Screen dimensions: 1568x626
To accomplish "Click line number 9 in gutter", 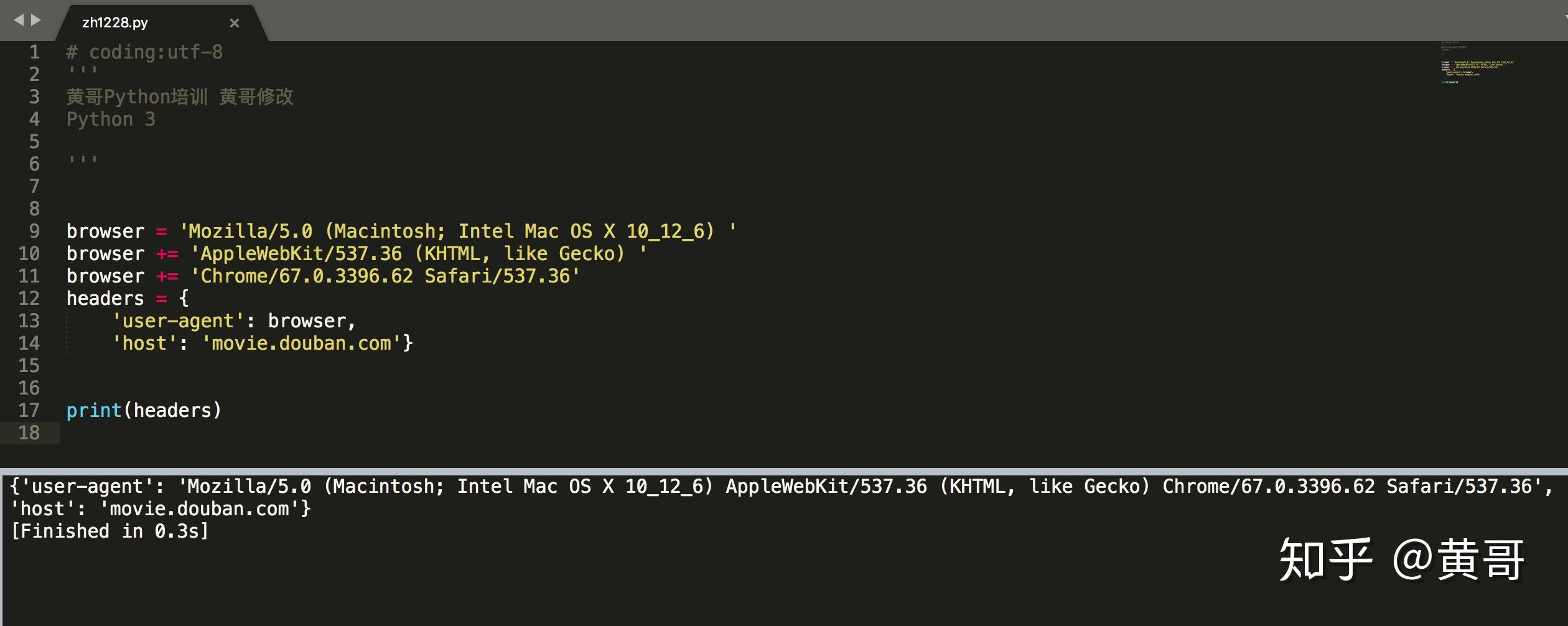I will 34,231.
